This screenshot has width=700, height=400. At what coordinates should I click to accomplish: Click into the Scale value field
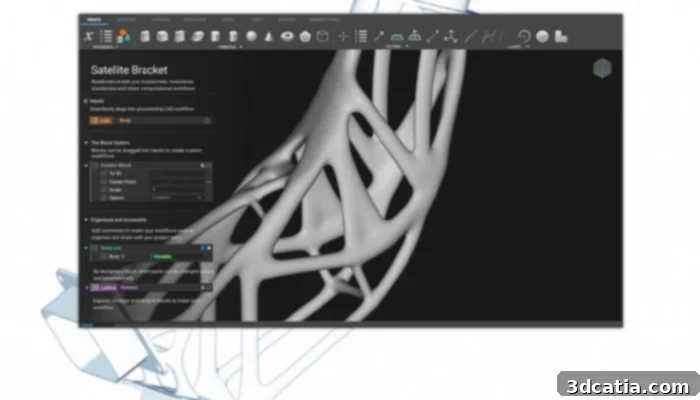[x=177, y=190]
